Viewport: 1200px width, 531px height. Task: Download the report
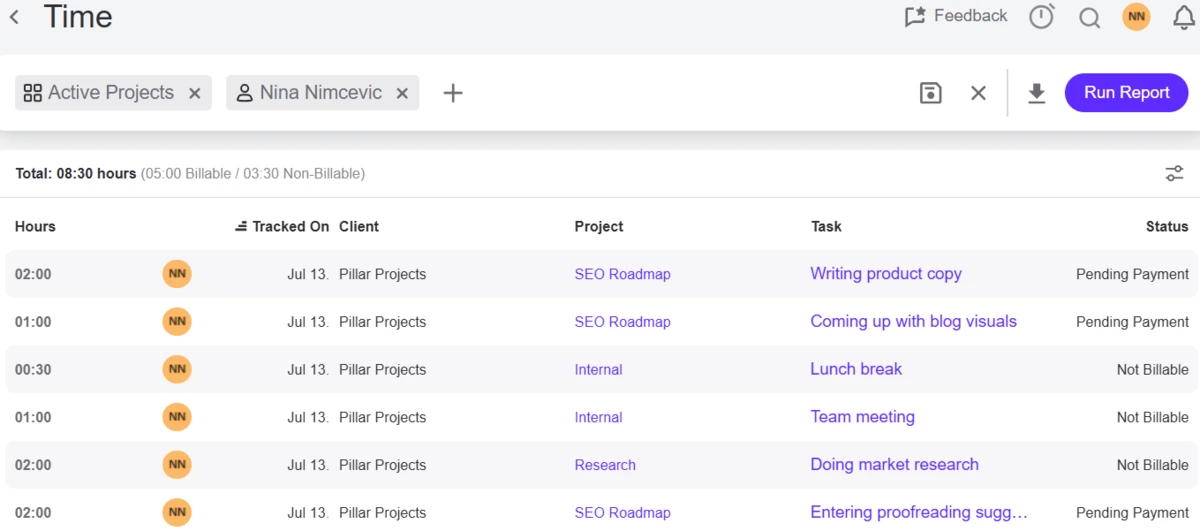point(1037,93)
